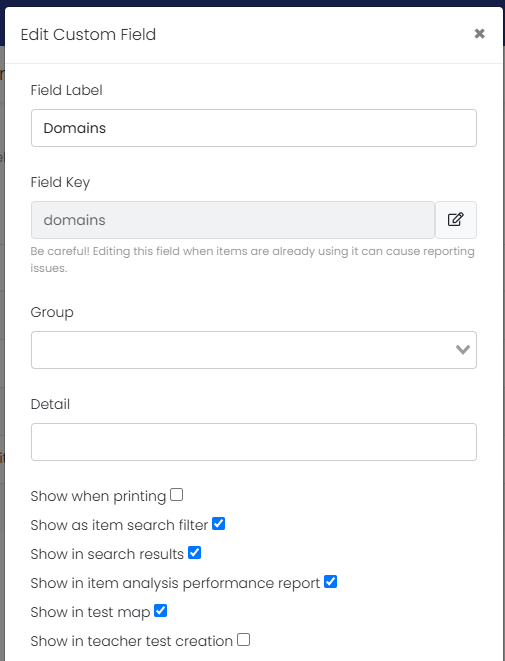
Task: Turn off the Show in test map checkbox
Action: pyautogui.click(x=161, y=610)
